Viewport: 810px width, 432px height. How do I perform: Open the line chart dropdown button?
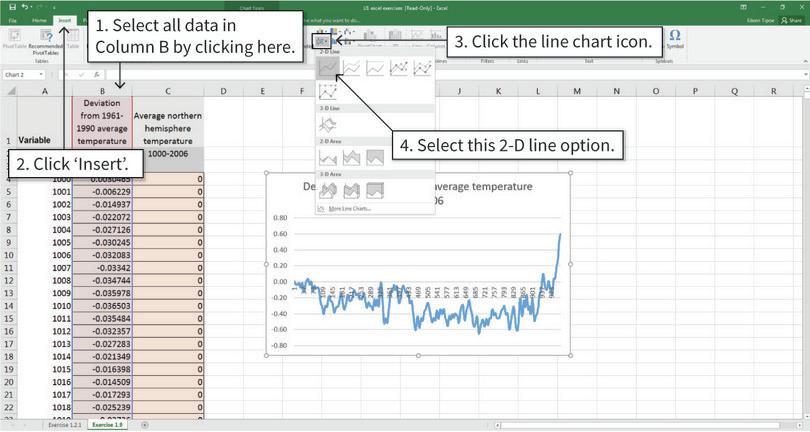pyautogui.click(x=322, y=39)
